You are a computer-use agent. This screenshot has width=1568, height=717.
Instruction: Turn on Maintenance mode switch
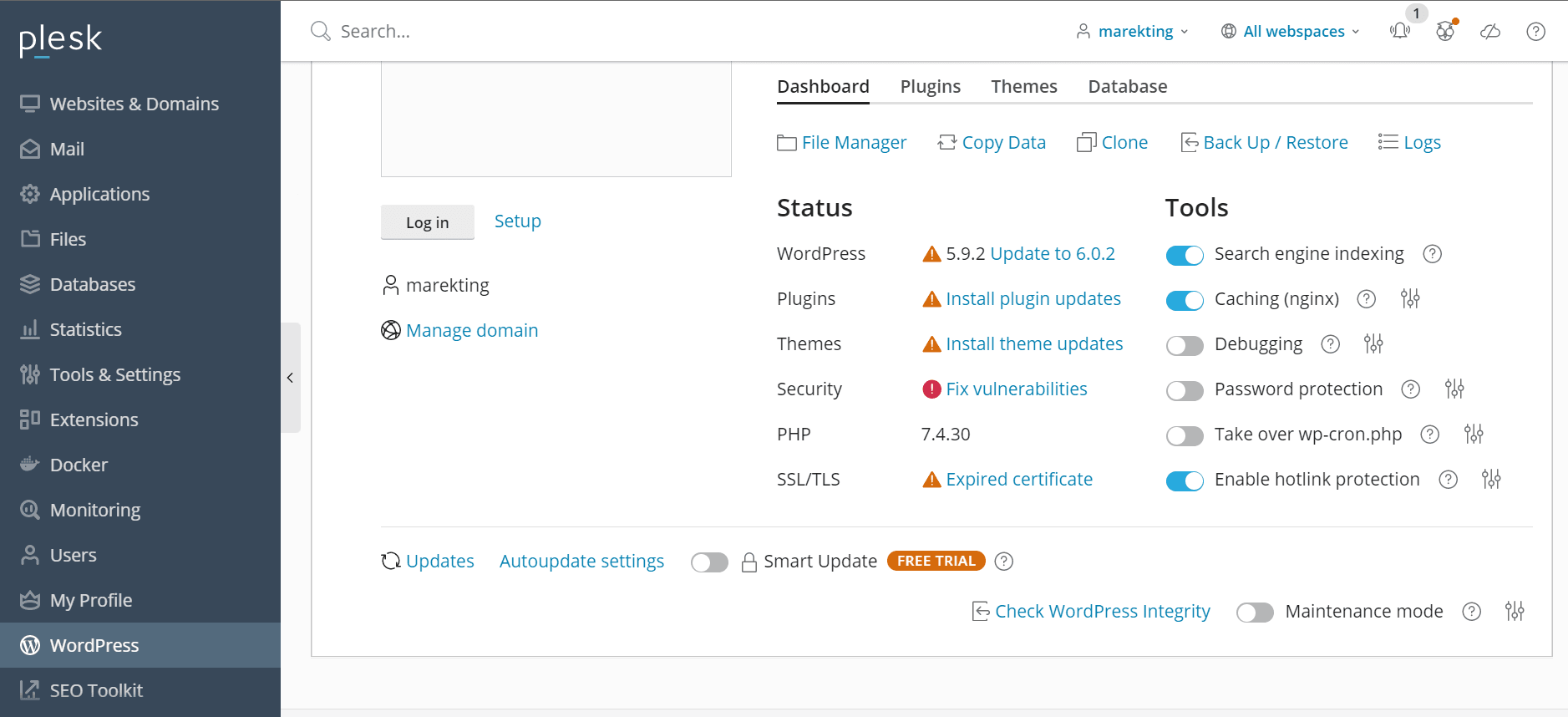point(1255,613)
